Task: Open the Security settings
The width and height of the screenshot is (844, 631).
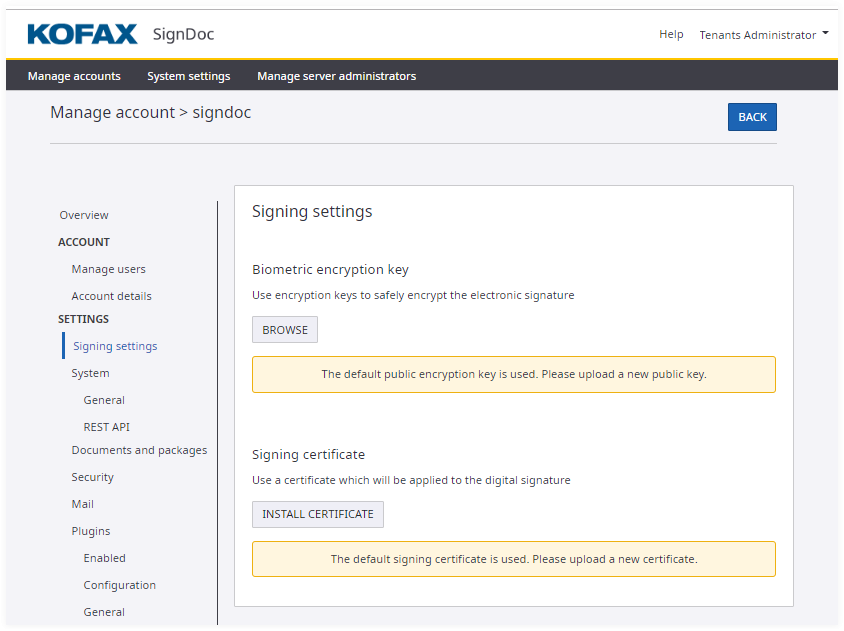Action: coord(92,477)
